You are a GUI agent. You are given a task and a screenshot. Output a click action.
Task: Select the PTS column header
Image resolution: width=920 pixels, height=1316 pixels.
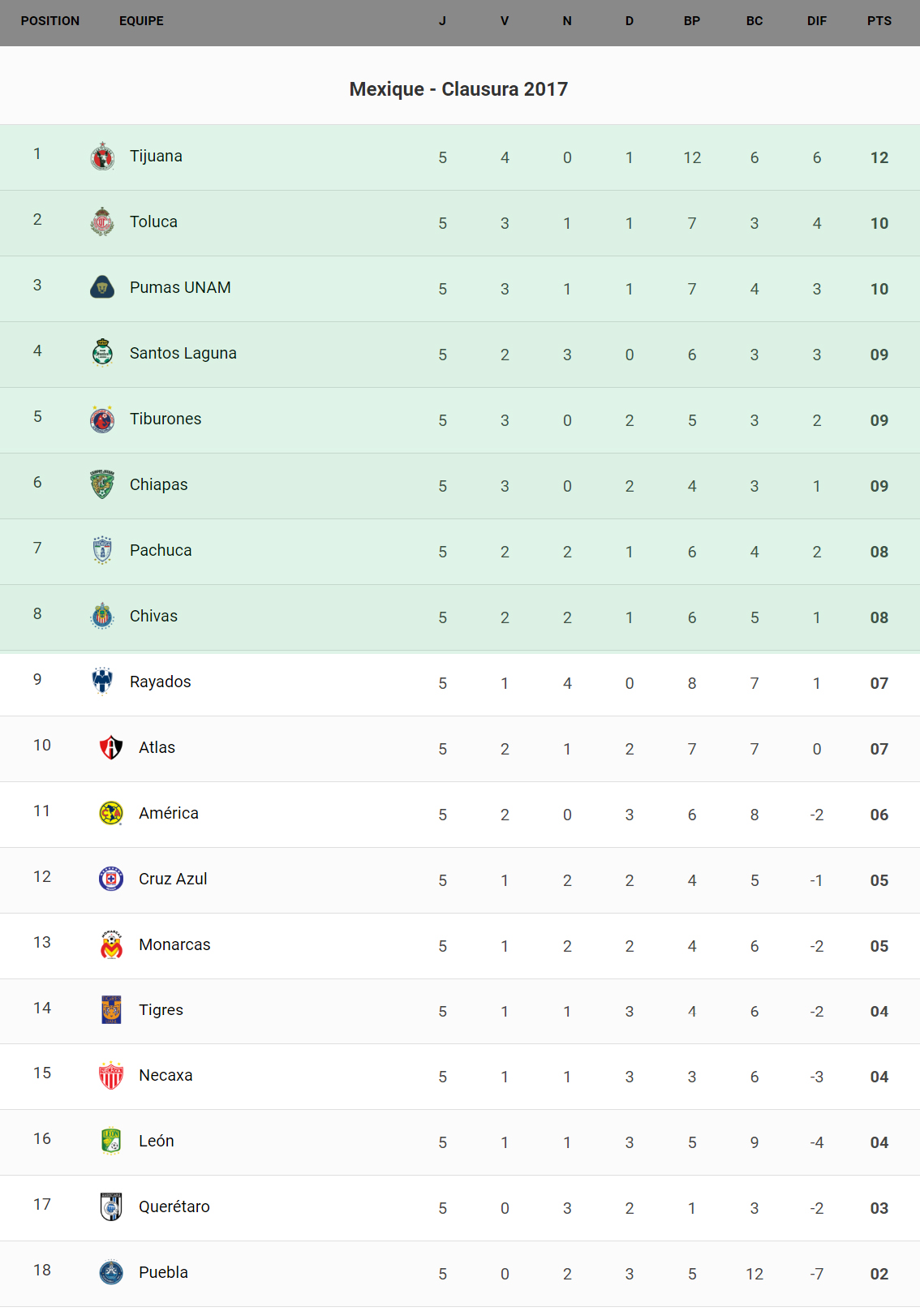pos(879,21)
